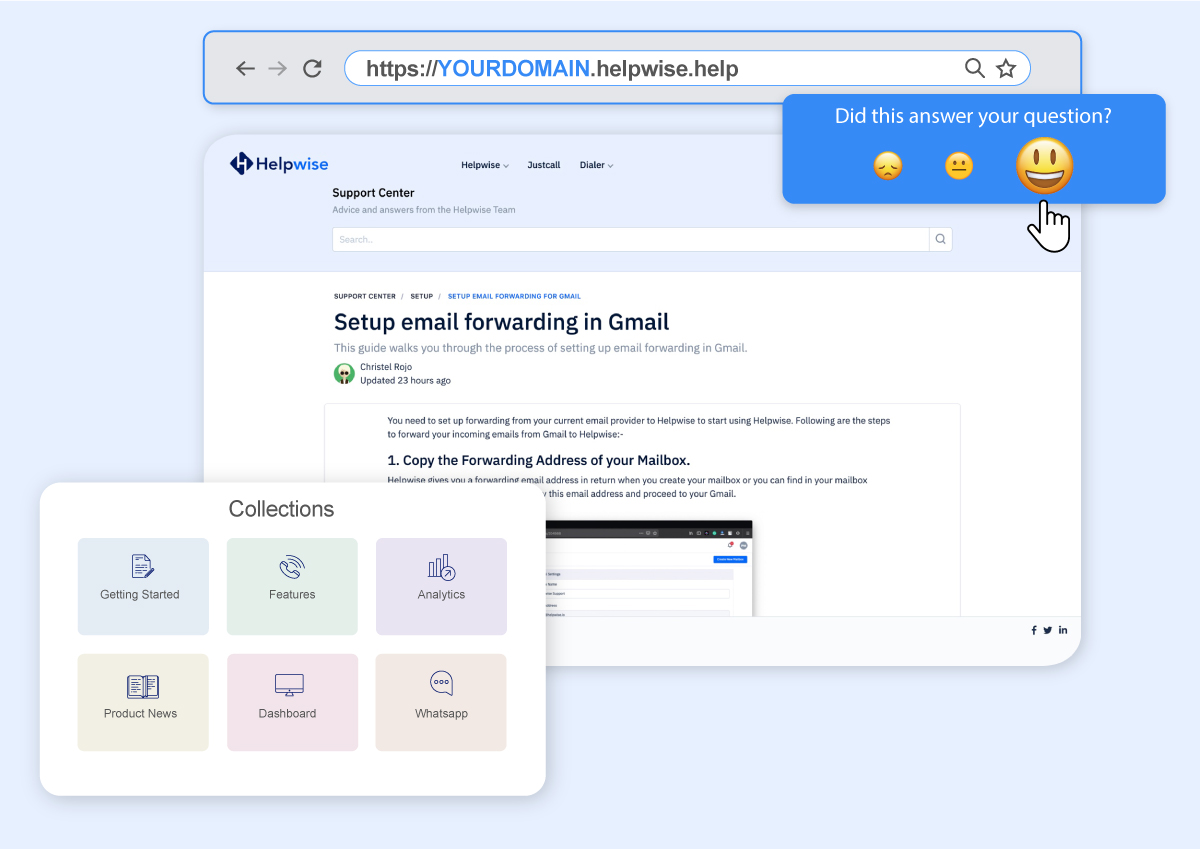
Task: Bookmark the page with star icon
Action: [1006, 68]
